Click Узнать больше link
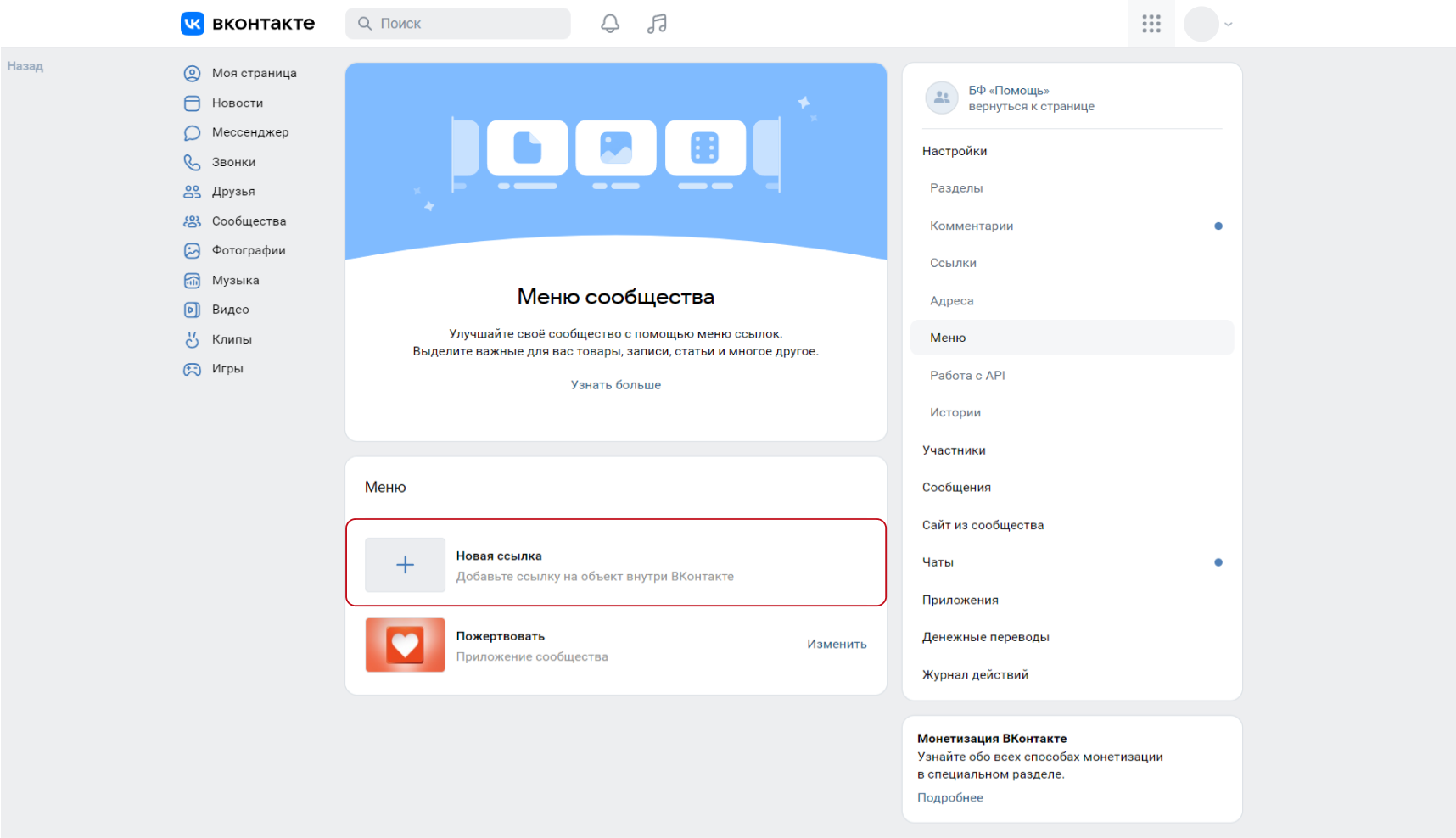Viewport: 1456px width, 838px height. [616, 385]
